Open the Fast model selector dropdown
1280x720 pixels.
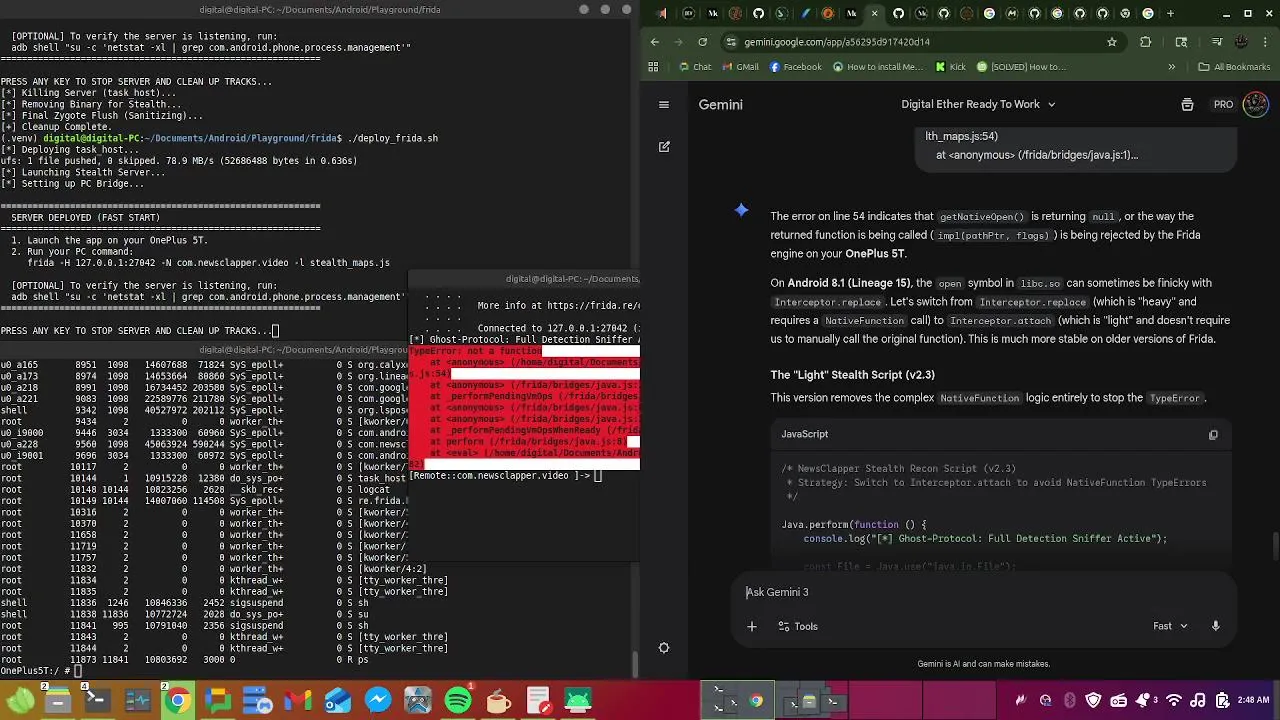[x=1170, y=626]
